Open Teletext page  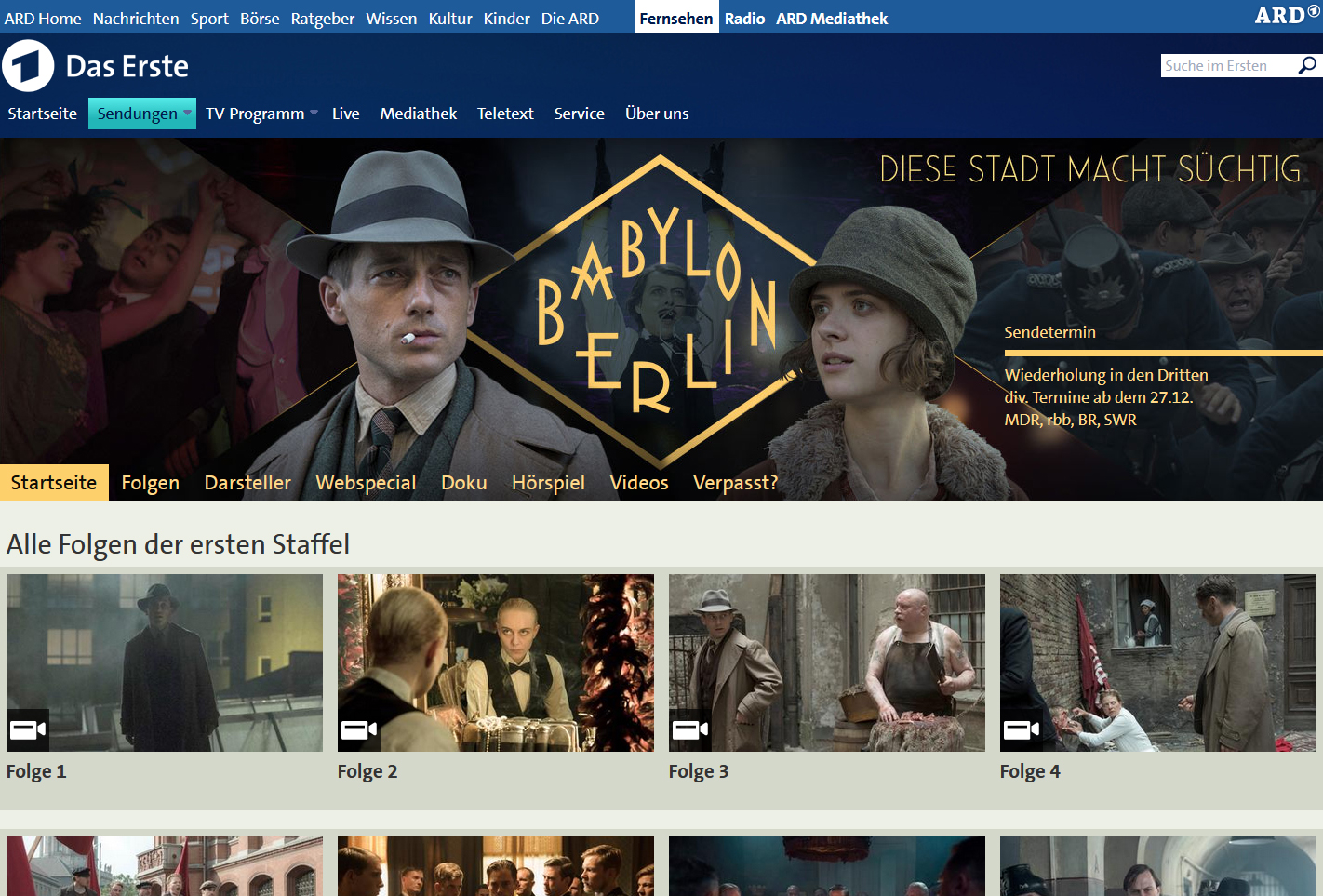point(505,114)
